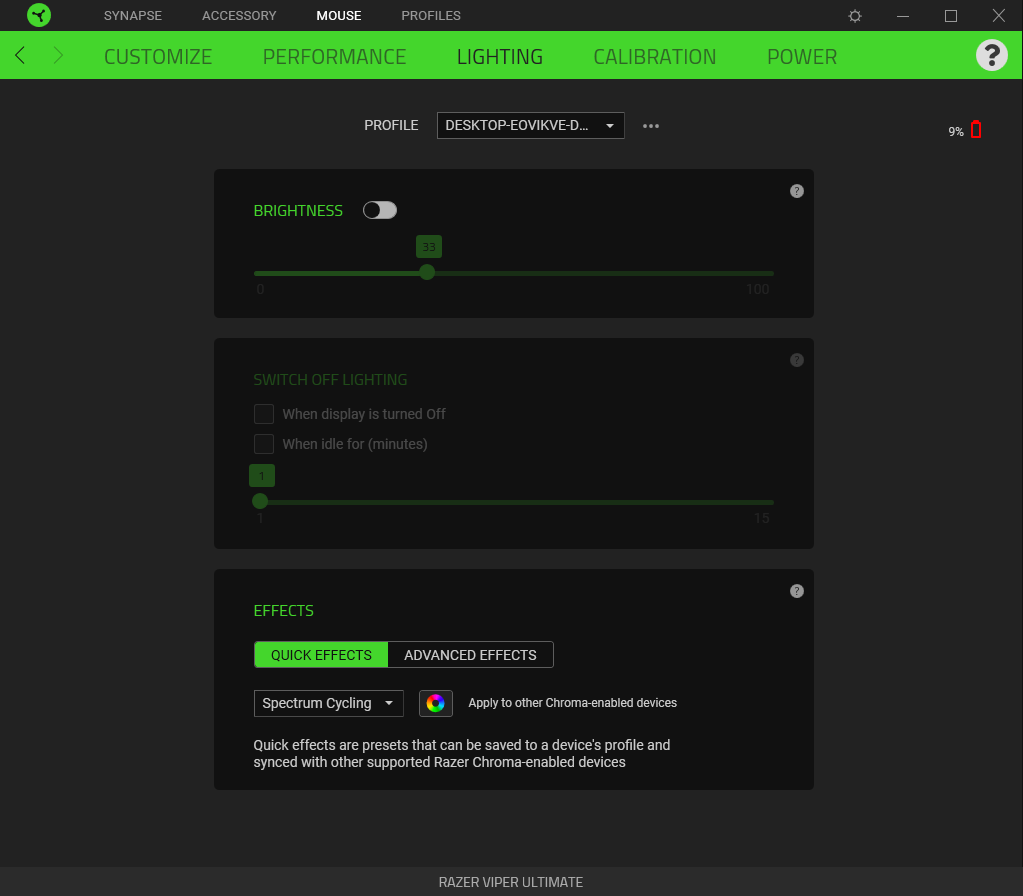Check 'When display is turned Off'
Image resolution: width=1023 pixels, height=896 pixels.
[264, 414]
